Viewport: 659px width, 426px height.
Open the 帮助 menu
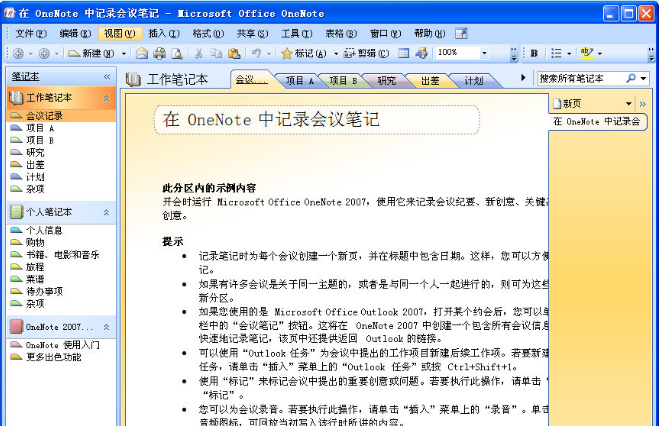click(x=430, y=34)
